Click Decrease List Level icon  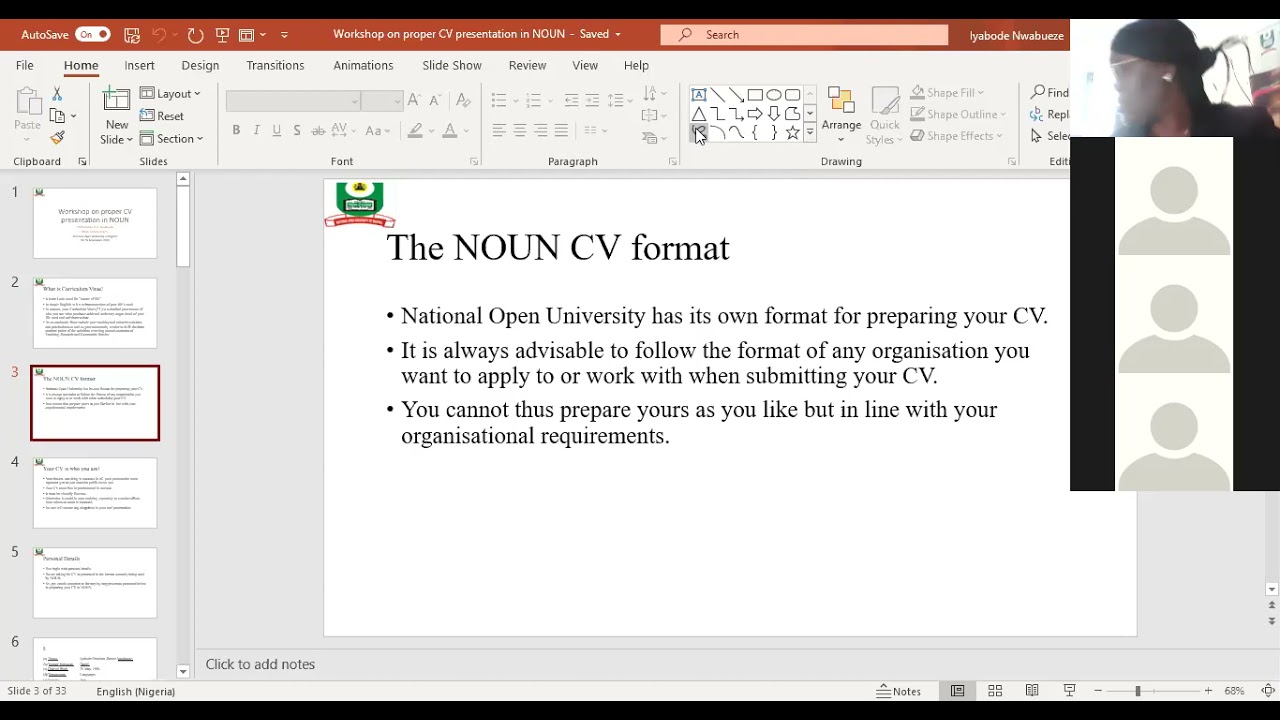coord(571,100)
